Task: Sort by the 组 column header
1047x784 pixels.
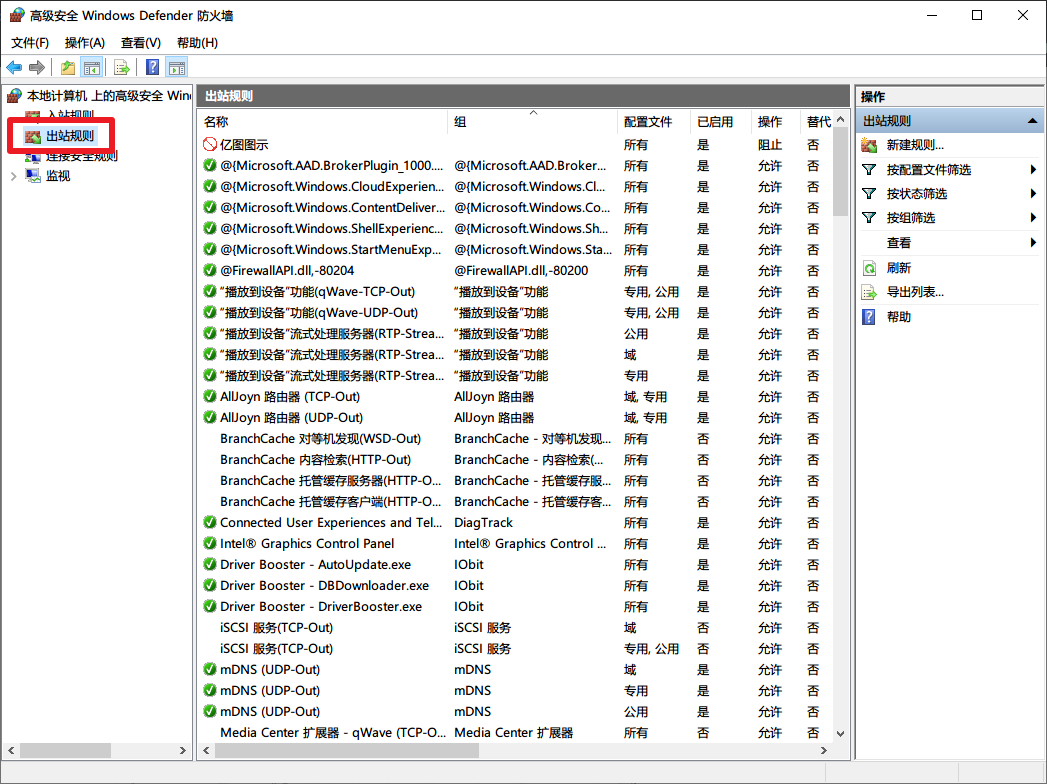Action: (532, 122)
